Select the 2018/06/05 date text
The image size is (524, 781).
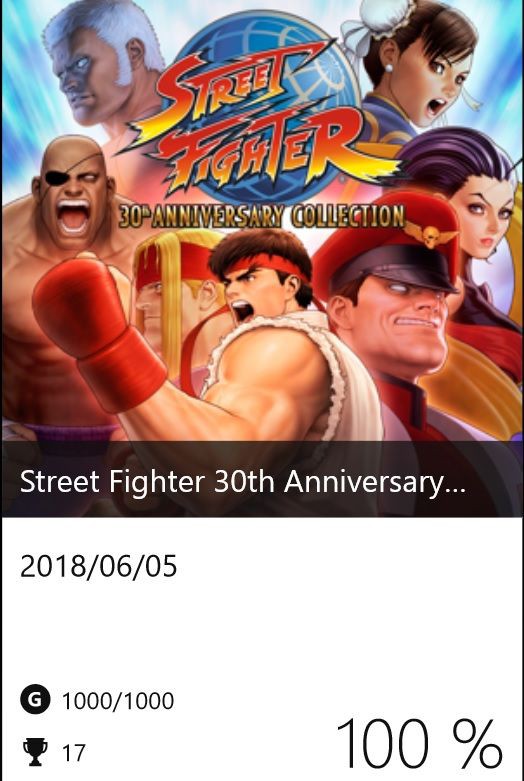pyautogui.click(x=99, y=566)
